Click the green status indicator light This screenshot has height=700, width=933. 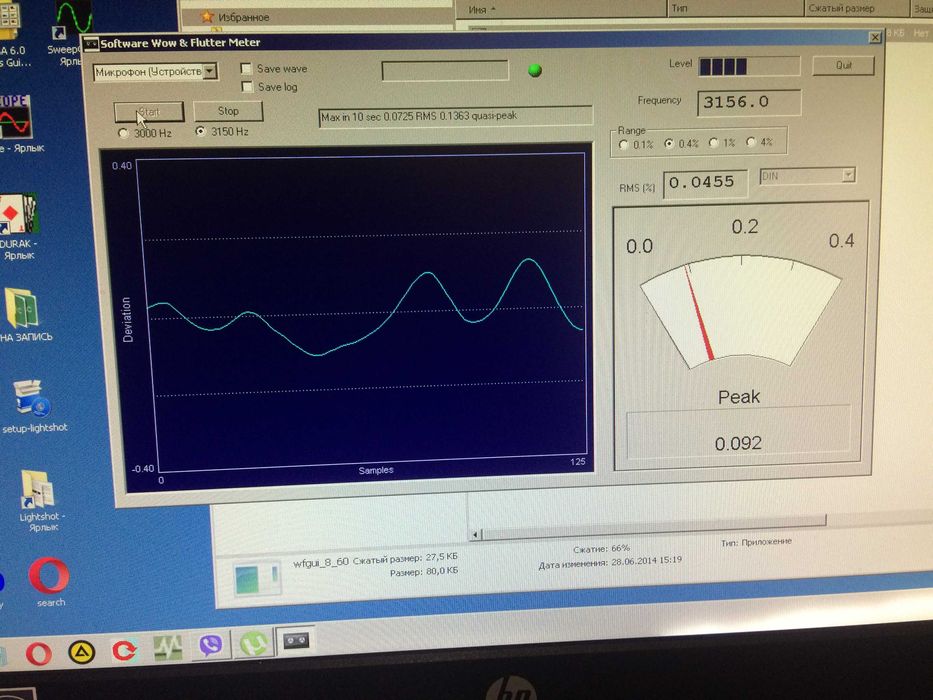point(535,70)
